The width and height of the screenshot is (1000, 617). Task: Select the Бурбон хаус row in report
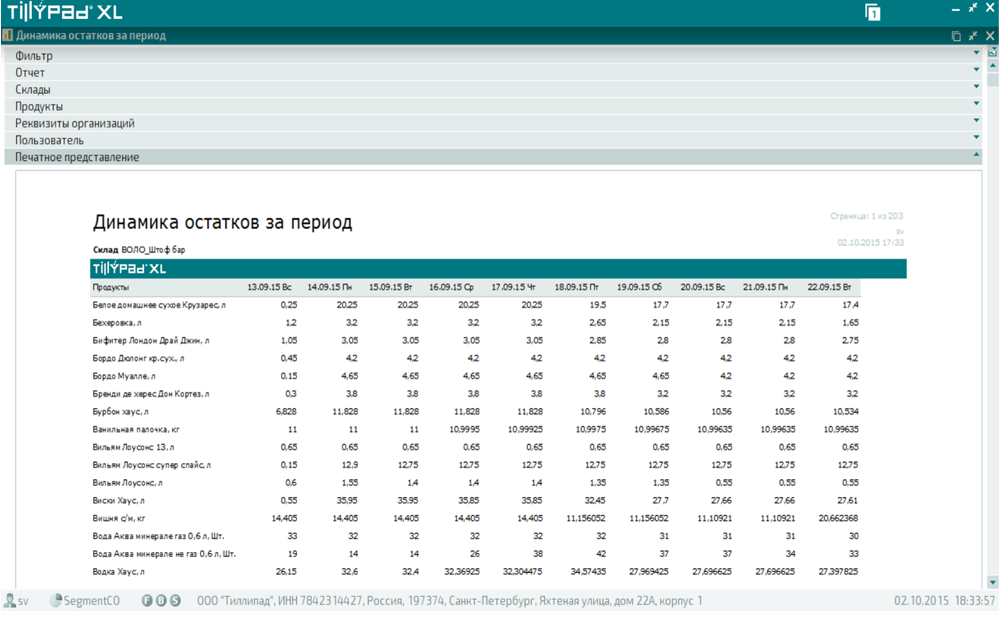point(121,411)
